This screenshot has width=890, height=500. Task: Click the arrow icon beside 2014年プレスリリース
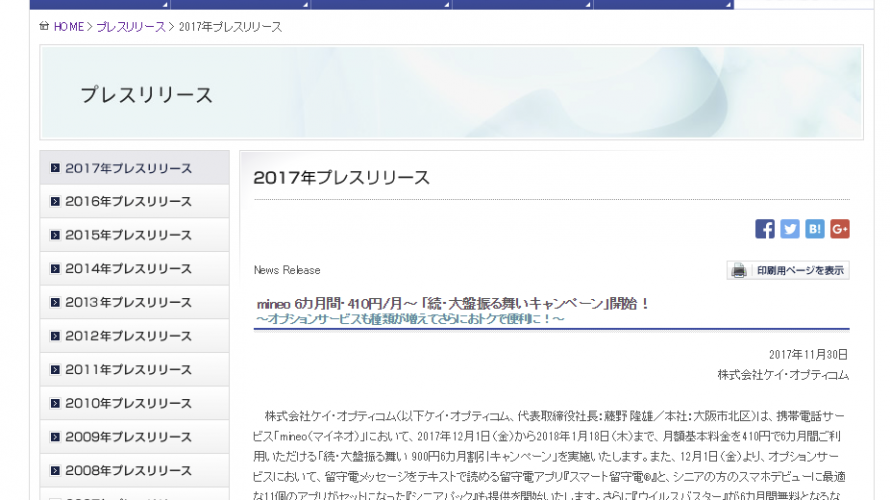pyautogui.click(x=55, y=268)
